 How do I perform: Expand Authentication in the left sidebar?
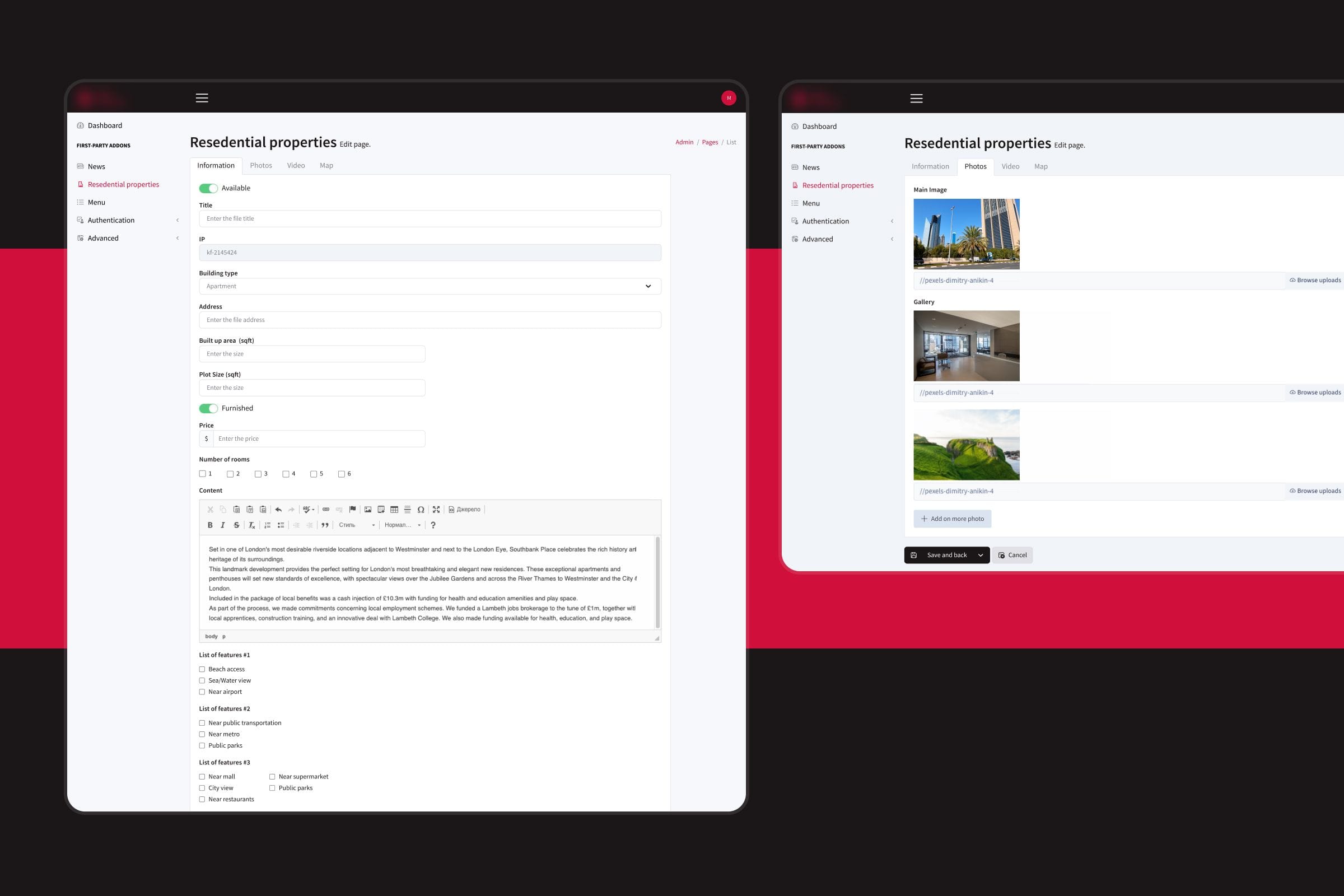click(x=111, y=221)
